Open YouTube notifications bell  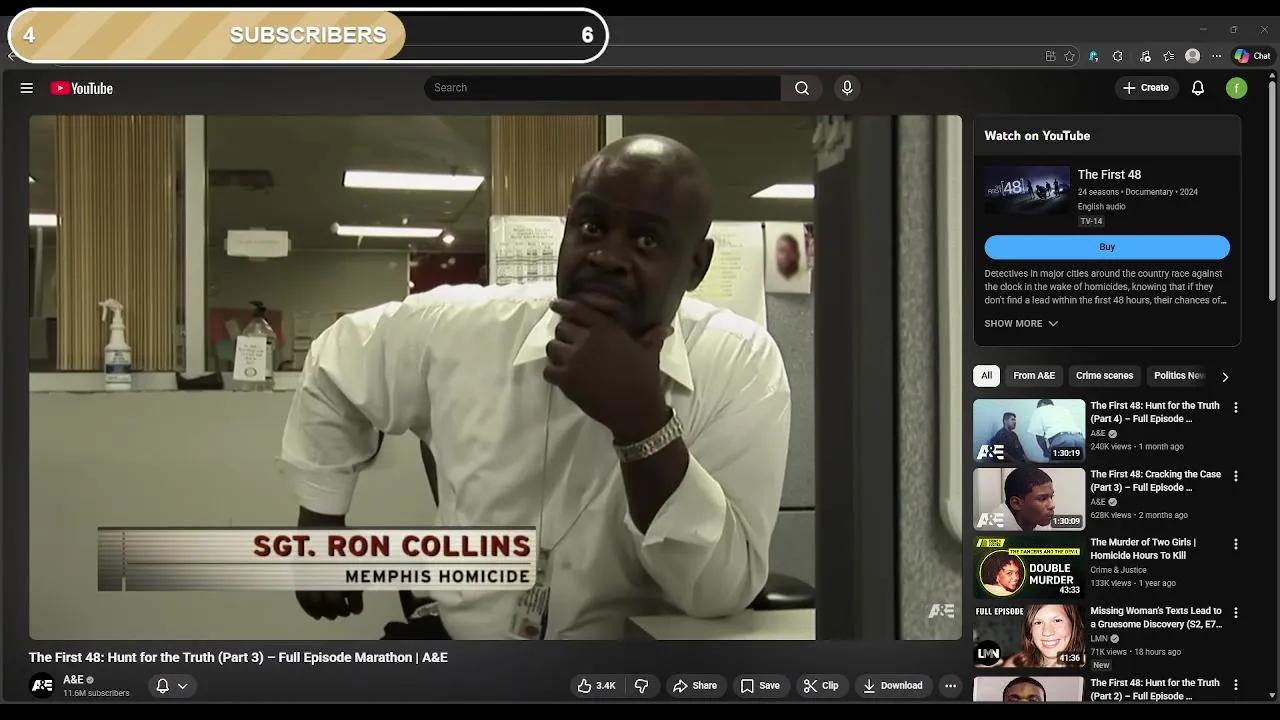click(x=1198, y=88)
